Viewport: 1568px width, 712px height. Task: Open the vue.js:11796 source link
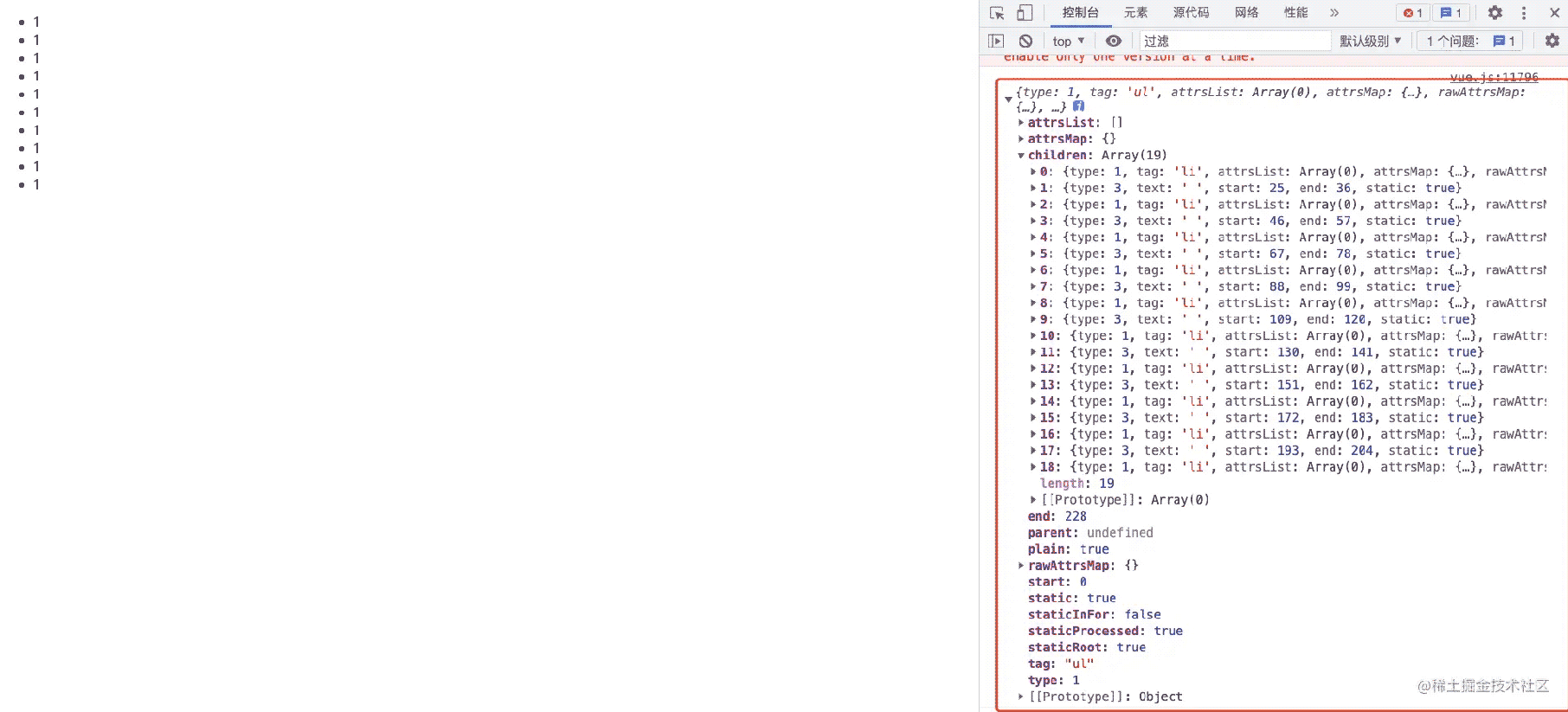1494,77
